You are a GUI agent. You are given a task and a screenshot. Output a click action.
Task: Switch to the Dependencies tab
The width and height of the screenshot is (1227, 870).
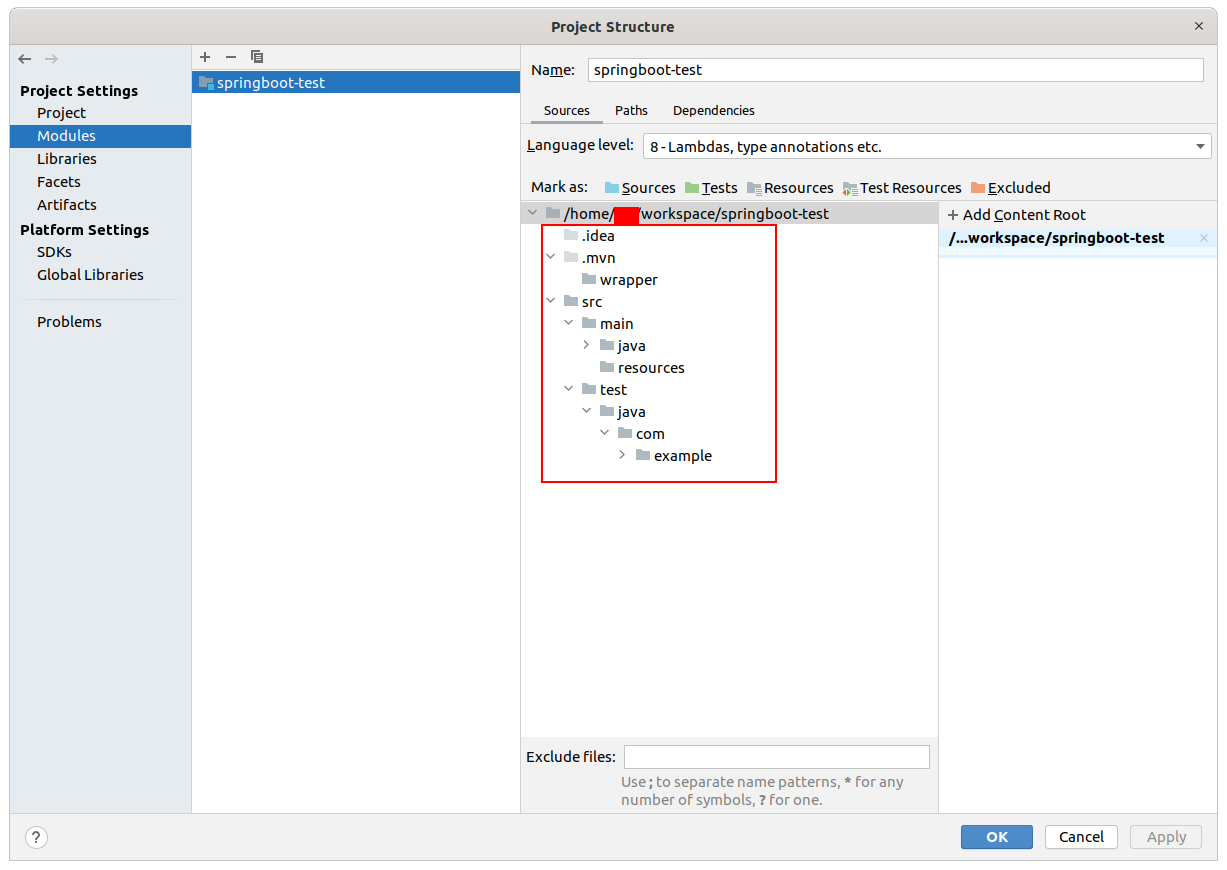[713, 110]
